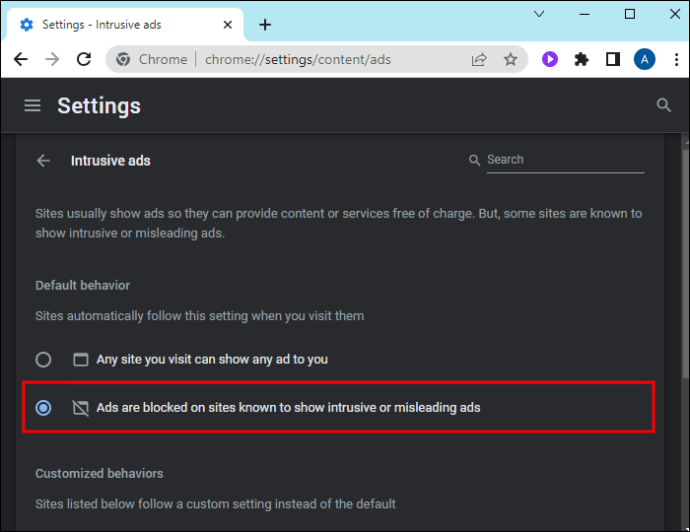Viewport: 690px width, 532px height.
Task: Expand the tab search chevron
Action: (x=539, y=14)
